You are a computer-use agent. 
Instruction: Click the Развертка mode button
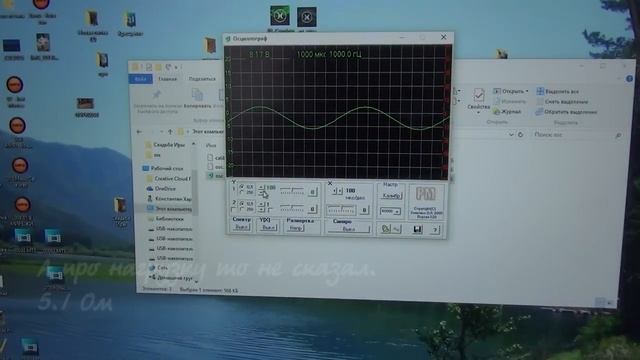point(296,228)
